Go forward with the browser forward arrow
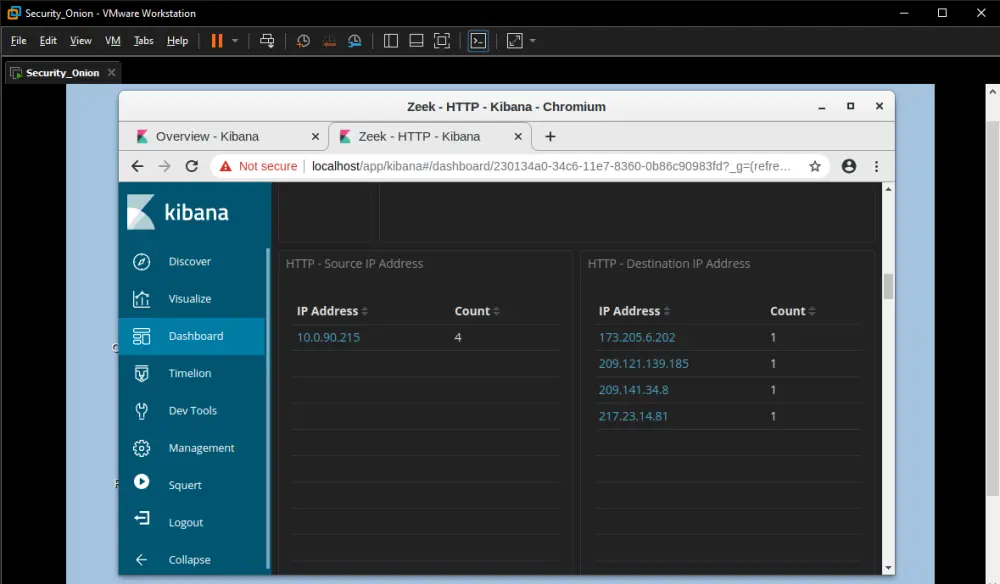 [x=165, y=166]
